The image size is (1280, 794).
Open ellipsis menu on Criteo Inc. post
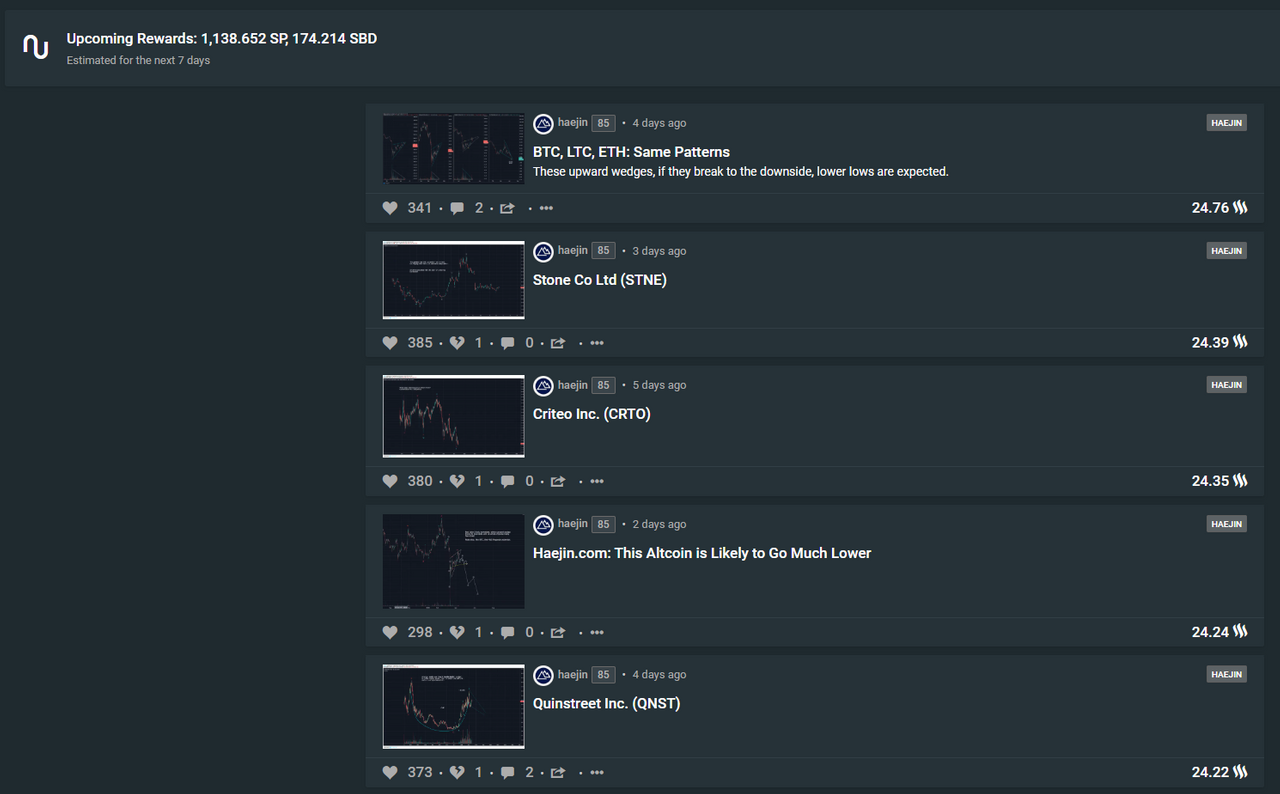tap(597, 481)
